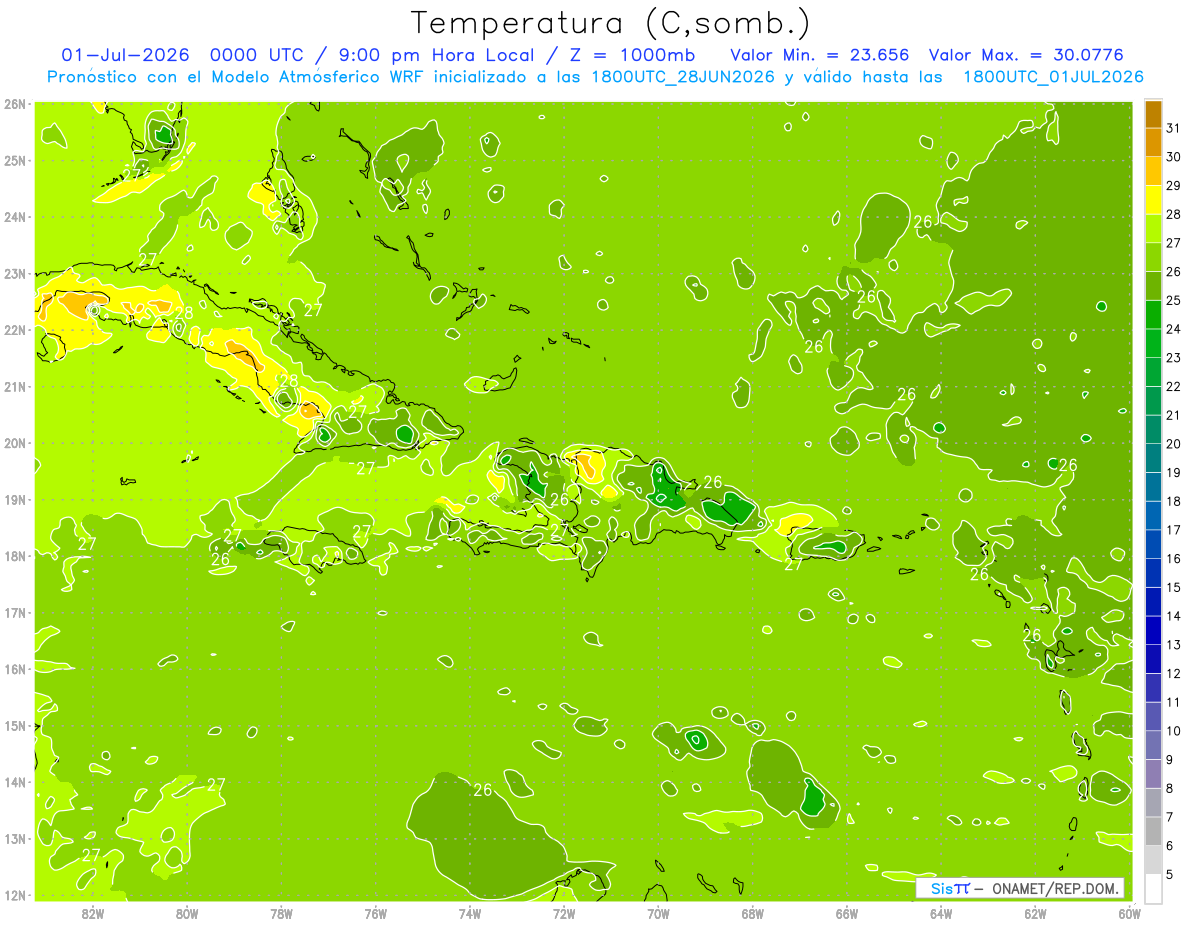Click the "SisPI" logo text

950,888
